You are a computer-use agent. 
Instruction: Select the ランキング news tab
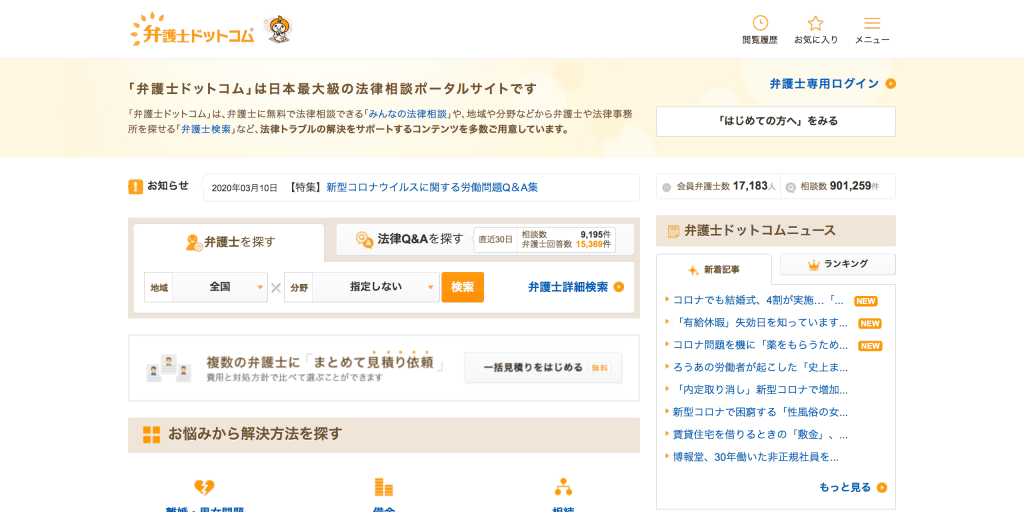838,264
